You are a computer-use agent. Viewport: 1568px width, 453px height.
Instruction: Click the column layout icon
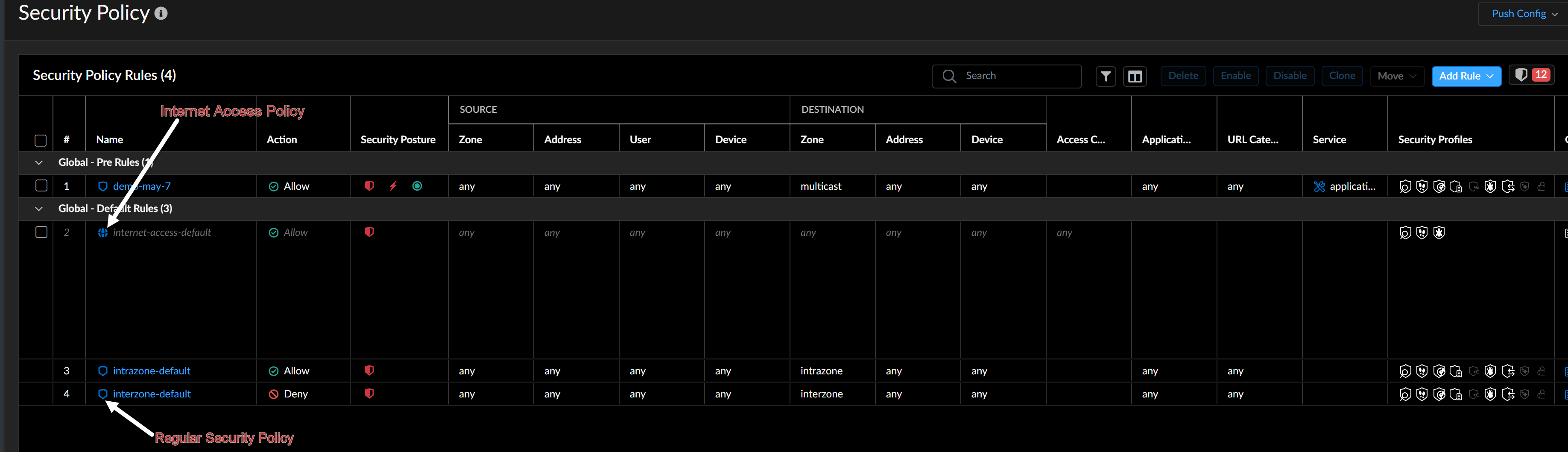click(1135, 76)
